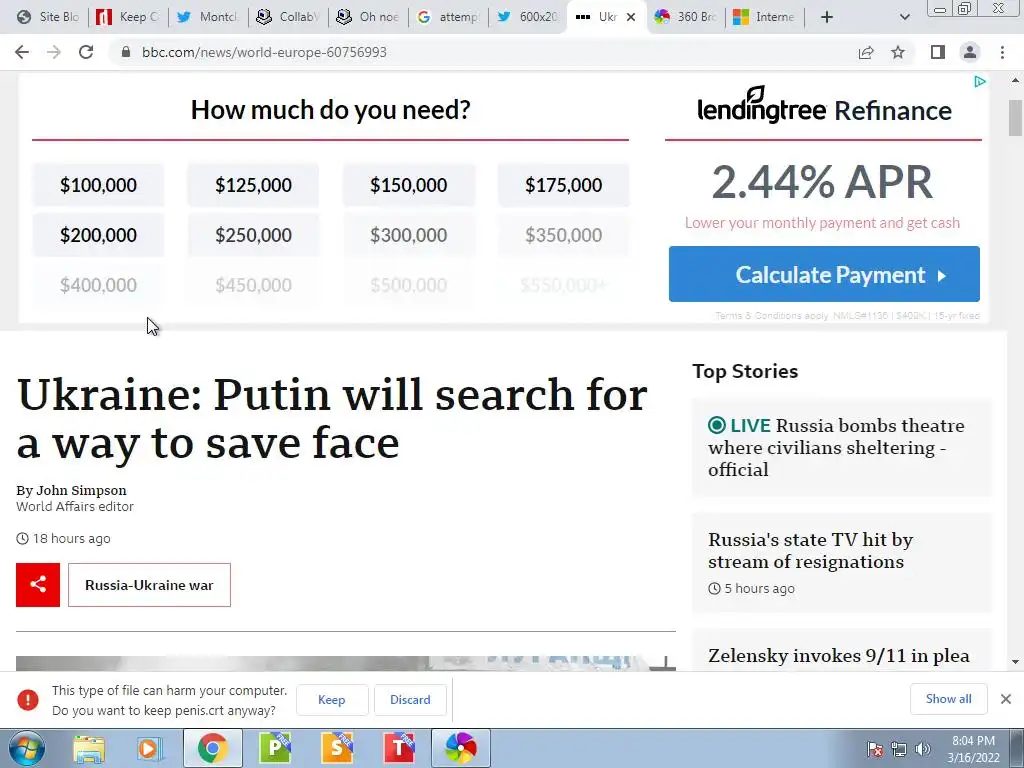The image size is (1024, 768).
Task: Click the address bar URL
Action: [264, 52]
